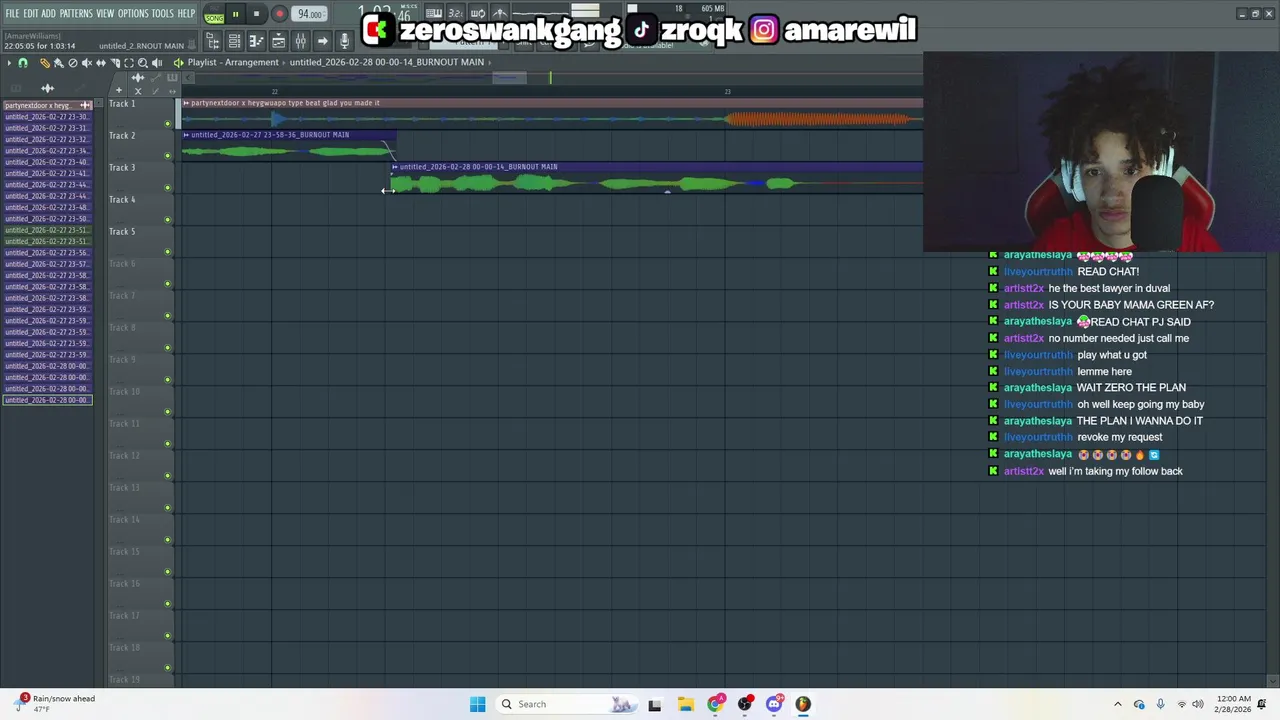Toggle the PAT/SONG mode switch
1280x720 pixels.
point(214,14)
